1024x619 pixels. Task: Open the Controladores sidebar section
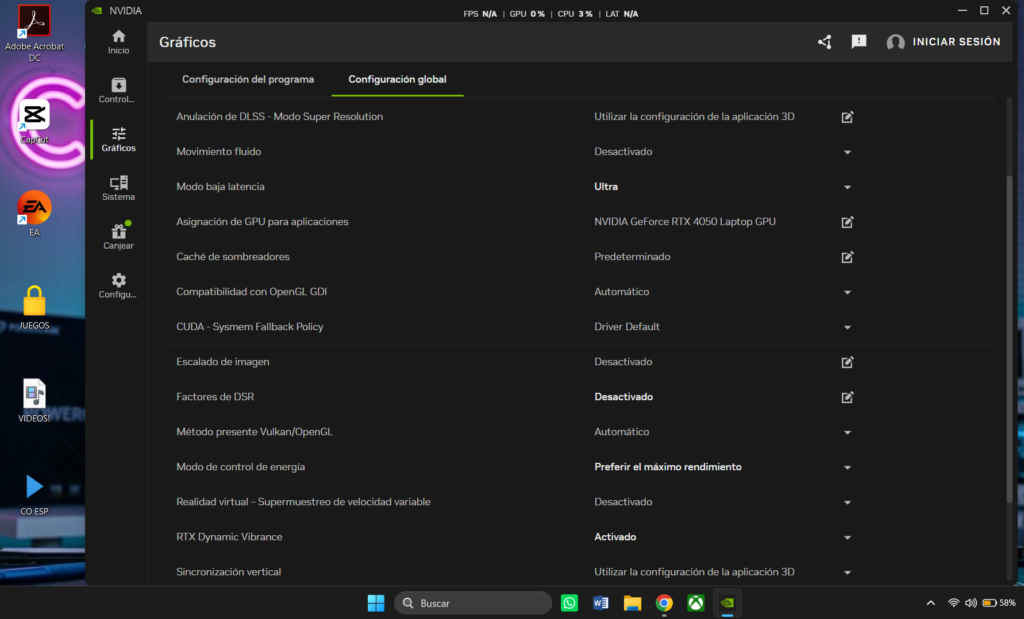[x=118, y=91]
